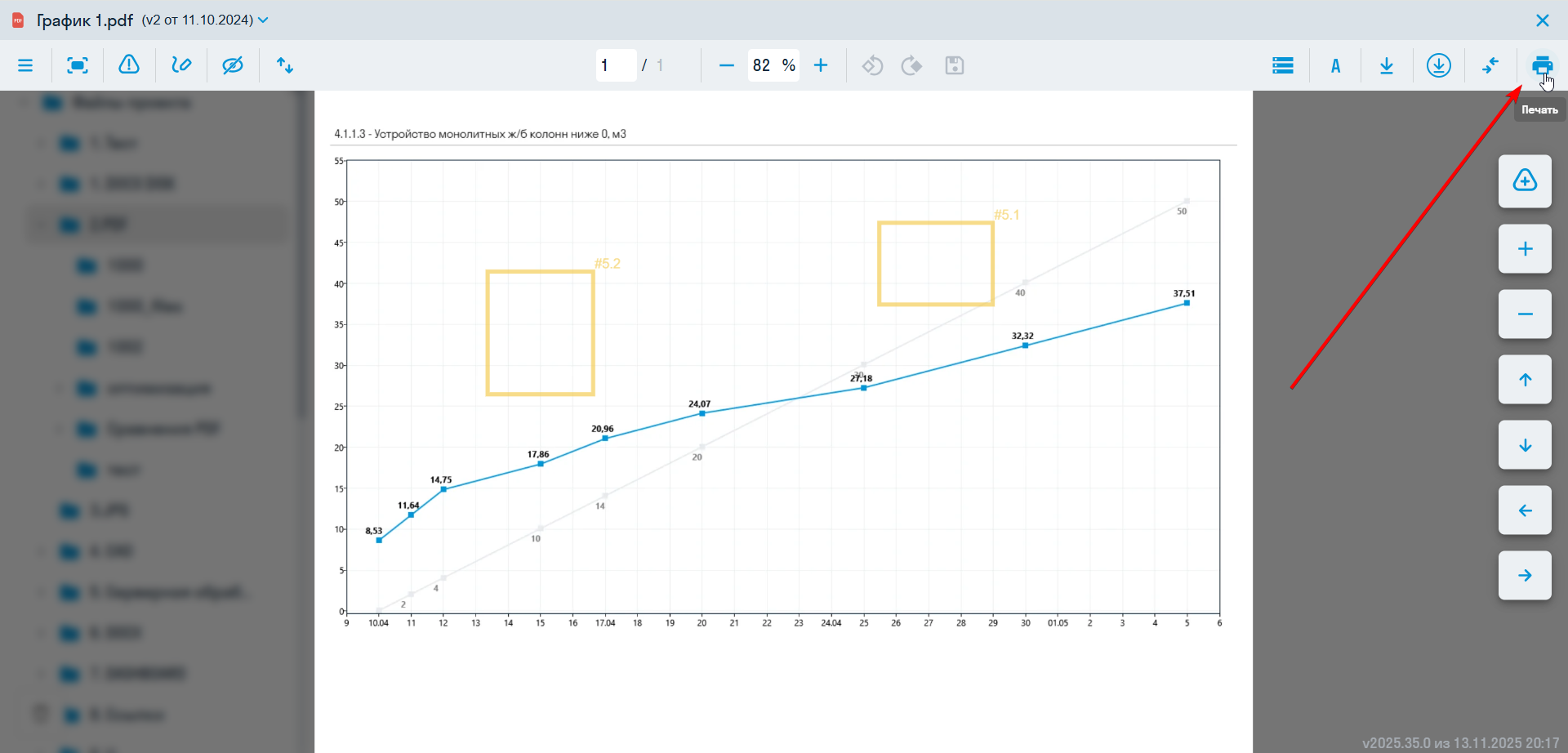Click the collapse arrows icon in toolbar
The width and height of the screenshot is (1568, 753).
pyautogui.click(x=1490, y=65)
